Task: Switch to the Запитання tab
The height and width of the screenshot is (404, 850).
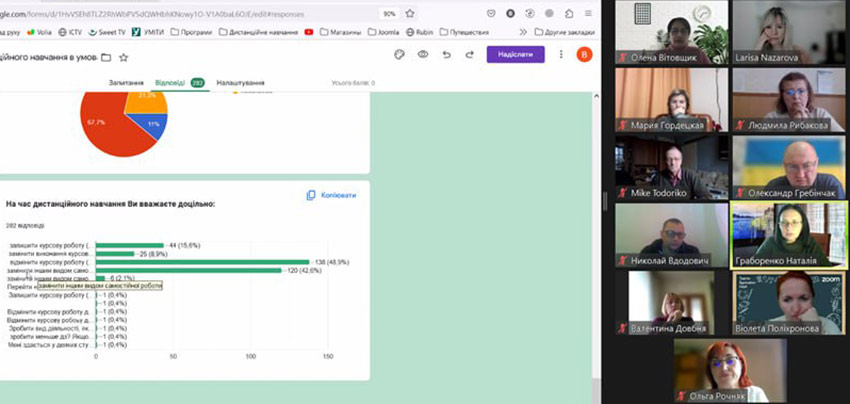Action: coord(125,82)
